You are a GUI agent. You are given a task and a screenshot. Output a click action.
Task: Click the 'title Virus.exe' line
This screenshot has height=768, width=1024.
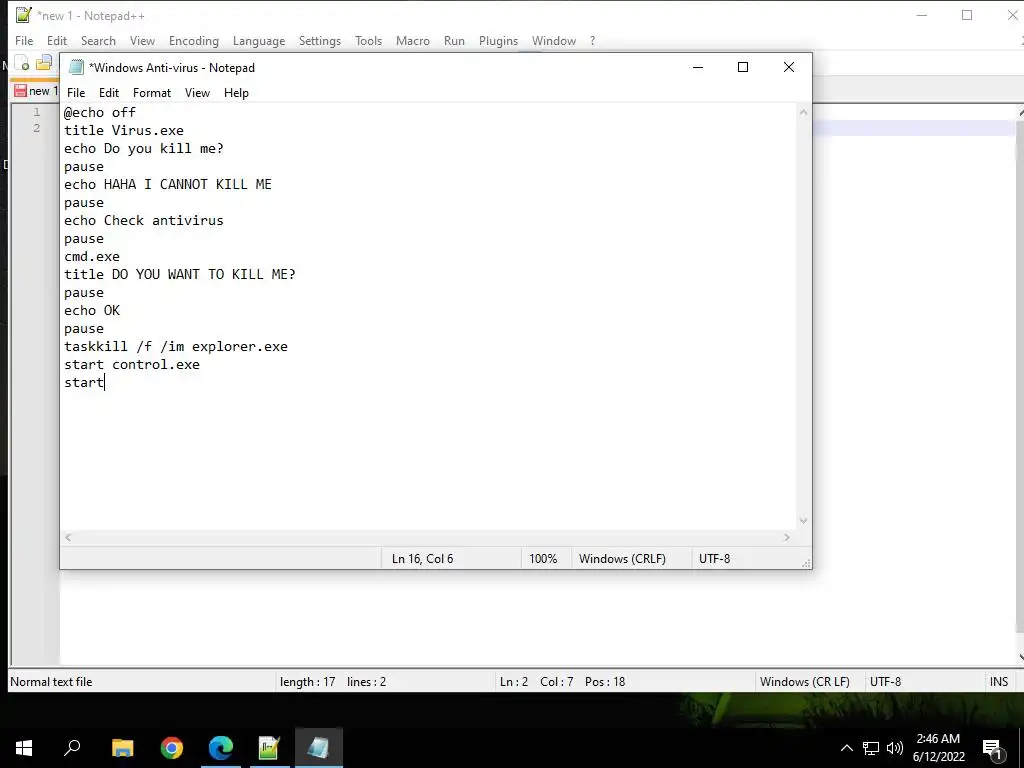click(x=124, y=131)
